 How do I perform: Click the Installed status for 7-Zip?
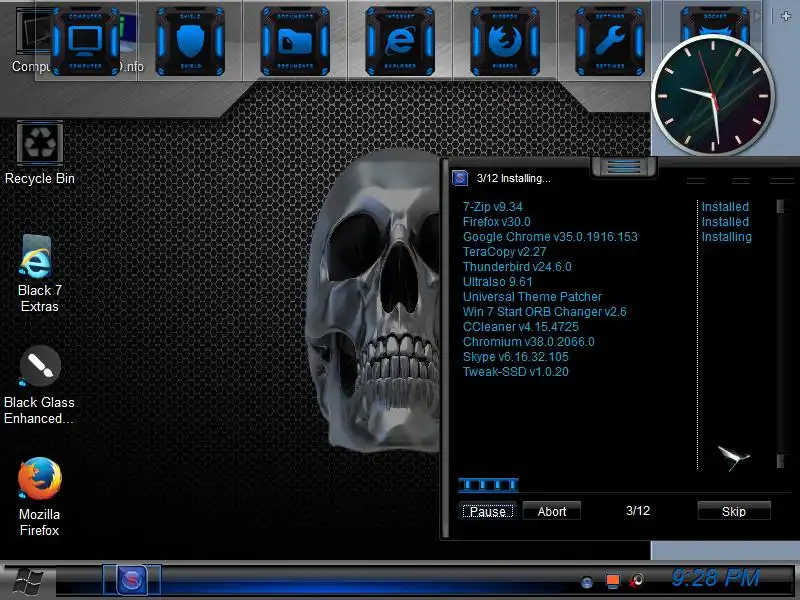724,207
